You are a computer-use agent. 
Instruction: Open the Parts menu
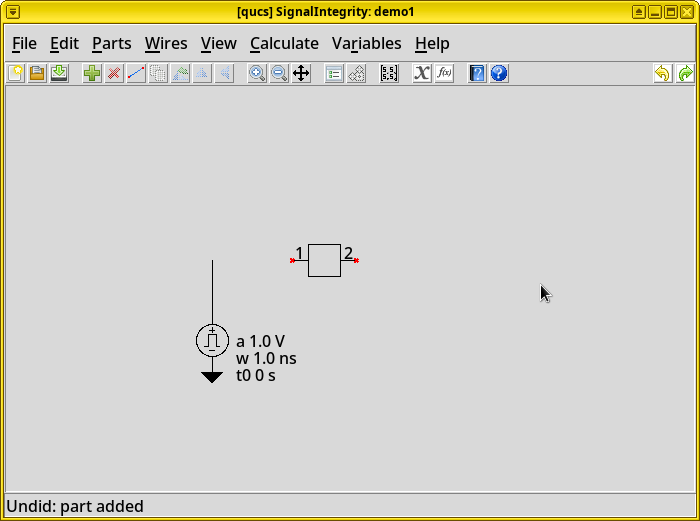tap(111, 43)
